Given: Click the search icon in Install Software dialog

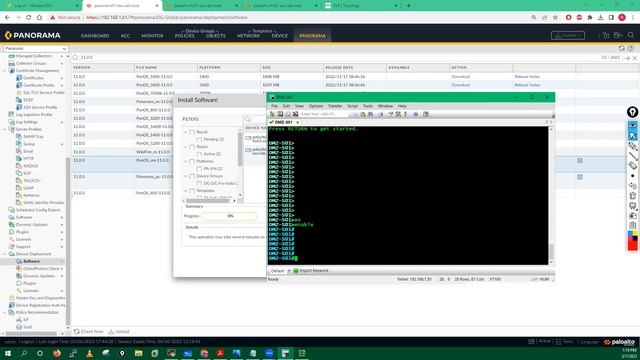Looking at the screenshot, I should [x=248, y=119].
